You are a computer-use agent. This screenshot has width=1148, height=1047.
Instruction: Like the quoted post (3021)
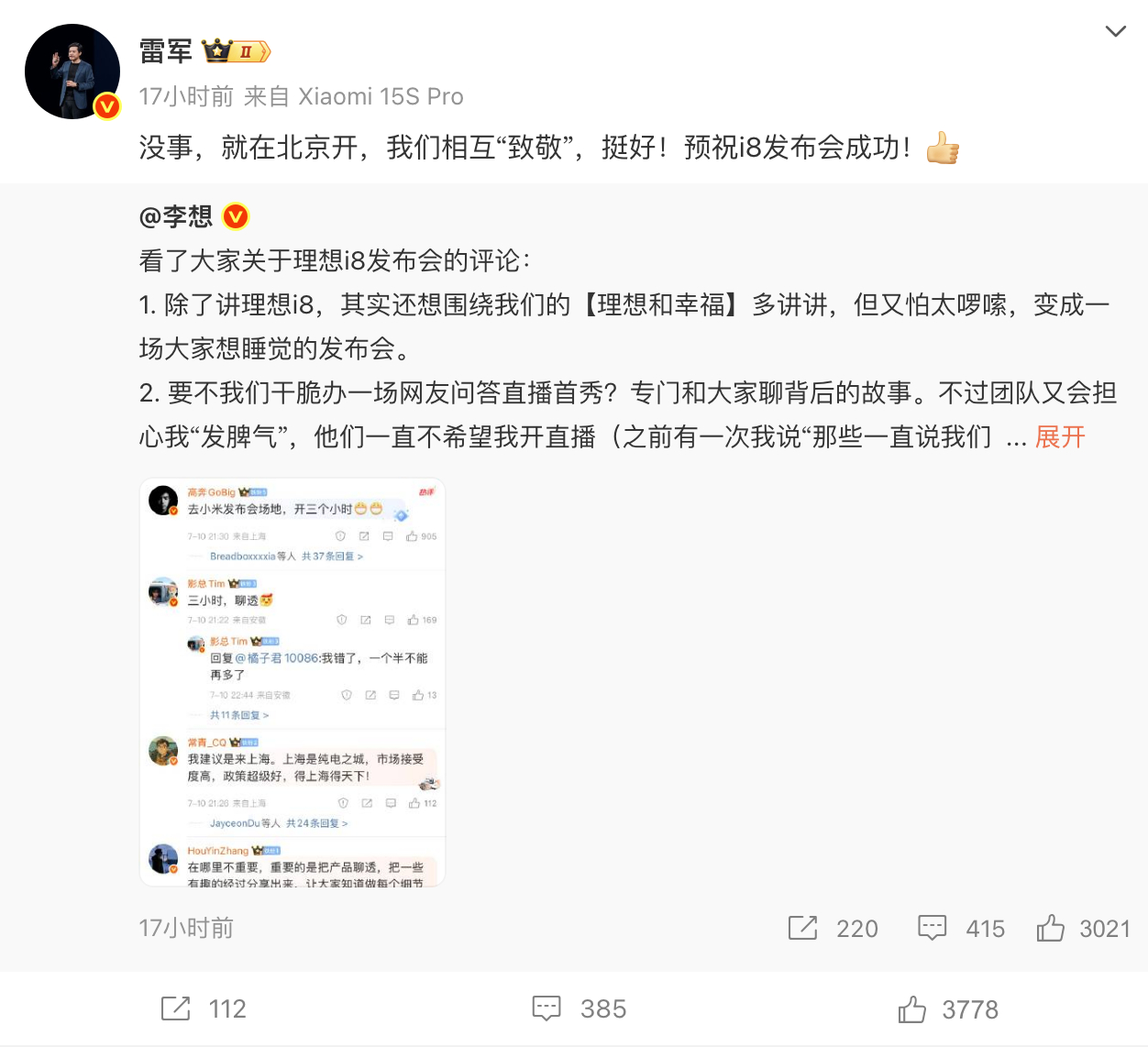[x=1083, y=928]
